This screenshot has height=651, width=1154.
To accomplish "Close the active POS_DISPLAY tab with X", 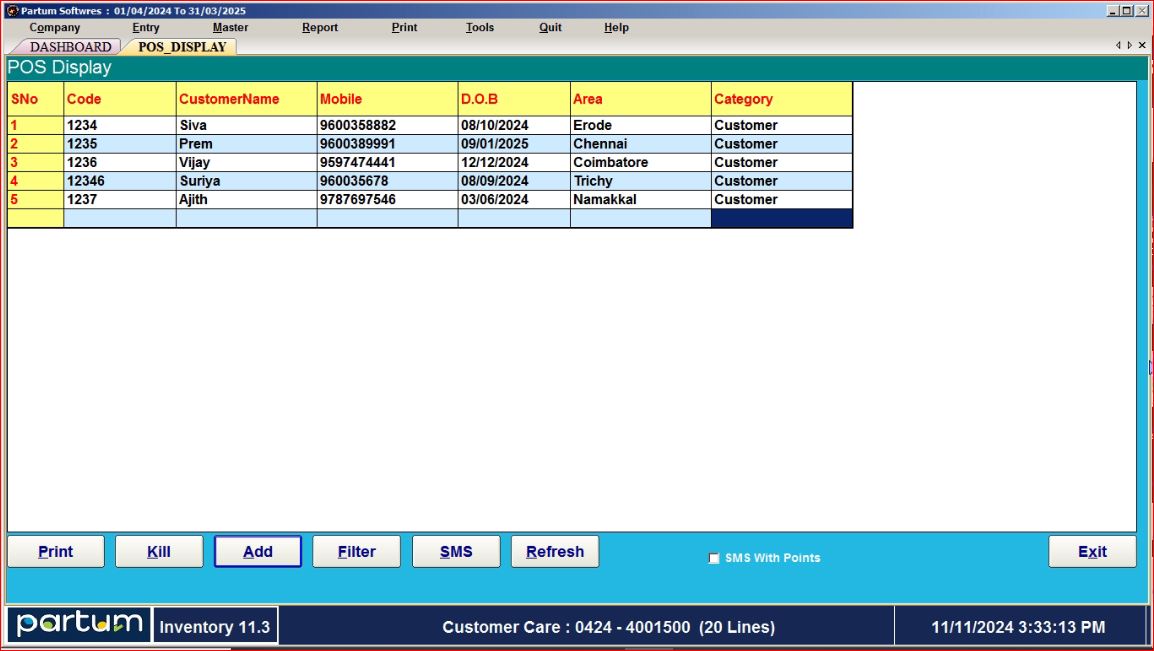I will coord(1143,45).
